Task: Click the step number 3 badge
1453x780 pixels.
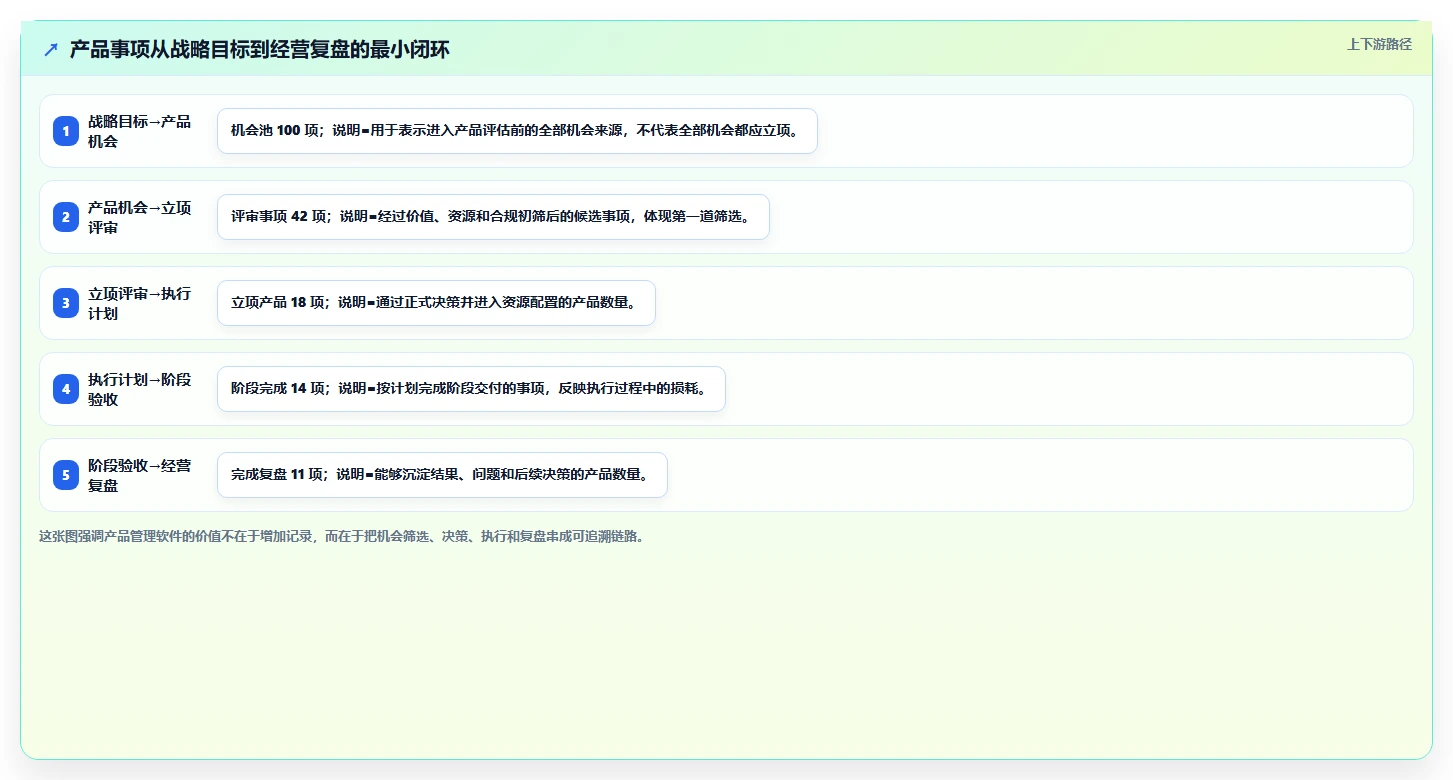Action: tap(66, 303)
